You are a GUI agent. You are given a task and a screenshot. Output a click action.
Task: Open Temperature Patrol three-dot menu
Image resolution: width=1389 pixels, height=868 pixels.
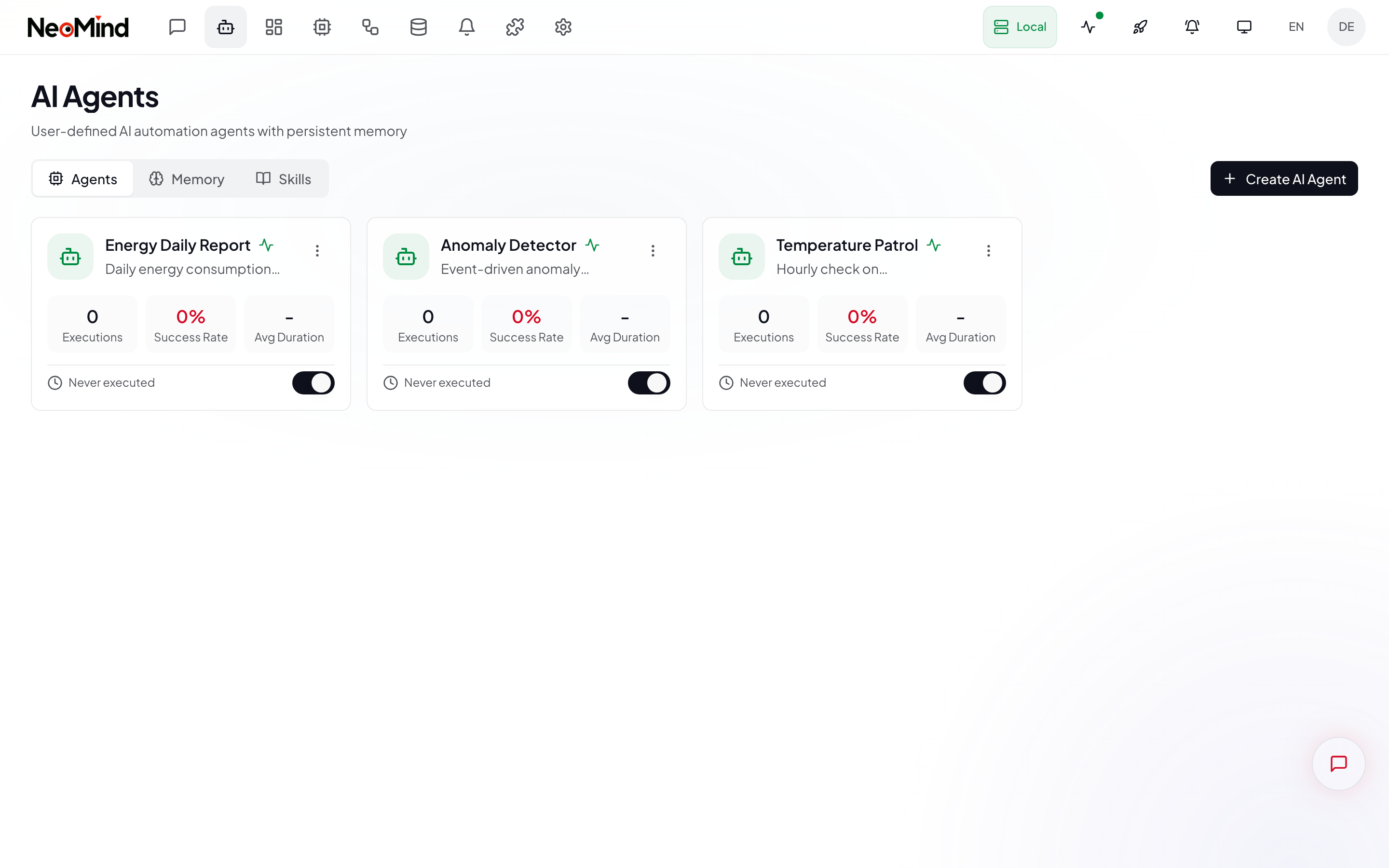pyautogui.click(x=988, y=251)
